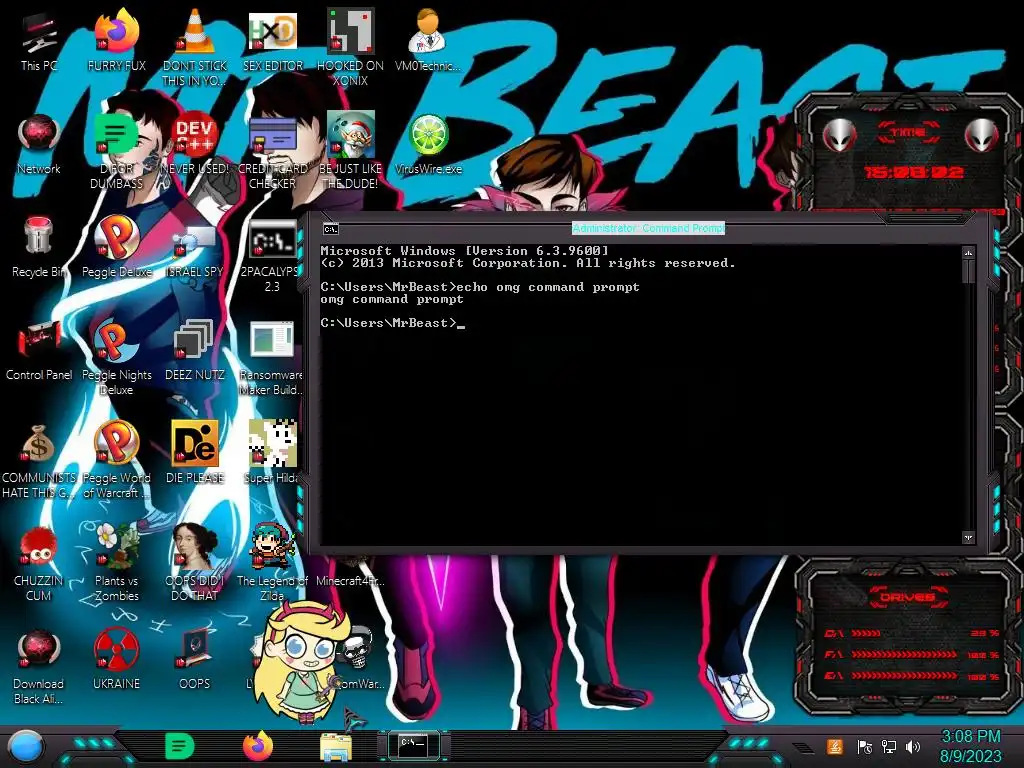Viewport: 1024px width, 768px height.
Task: Open File Explorer from taskbar
Action: (336, 747)
